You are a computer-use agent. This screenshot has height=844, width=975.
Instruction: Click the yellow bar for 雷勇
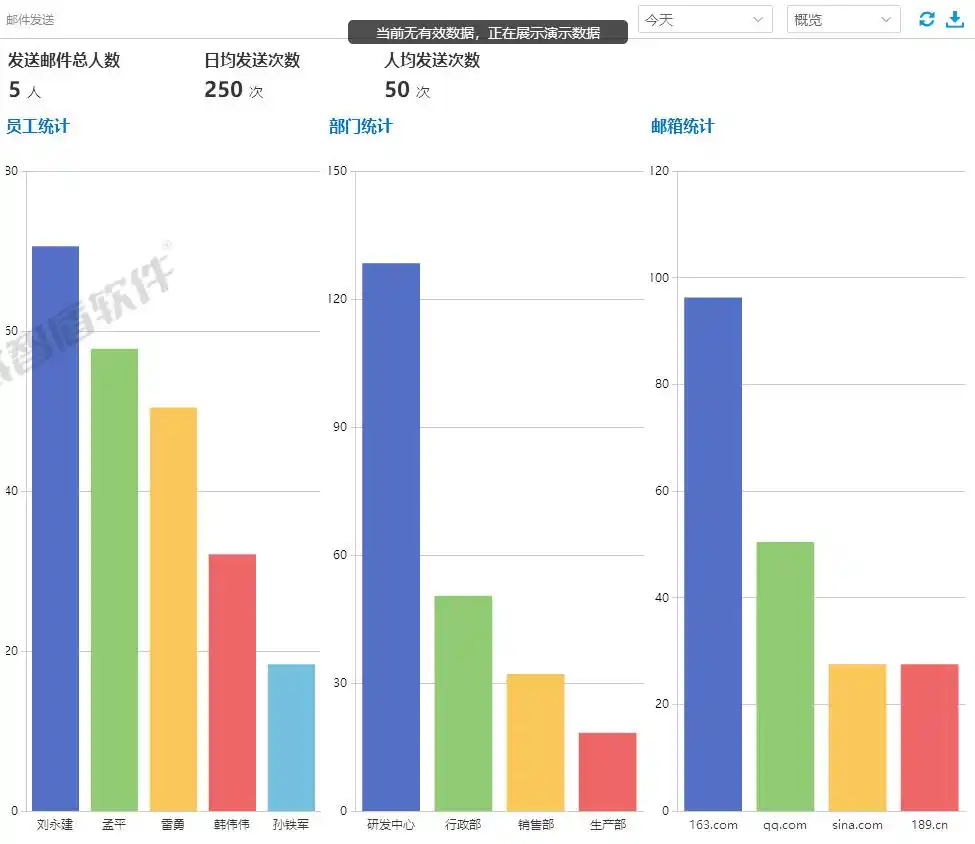(x=173, y=609)
